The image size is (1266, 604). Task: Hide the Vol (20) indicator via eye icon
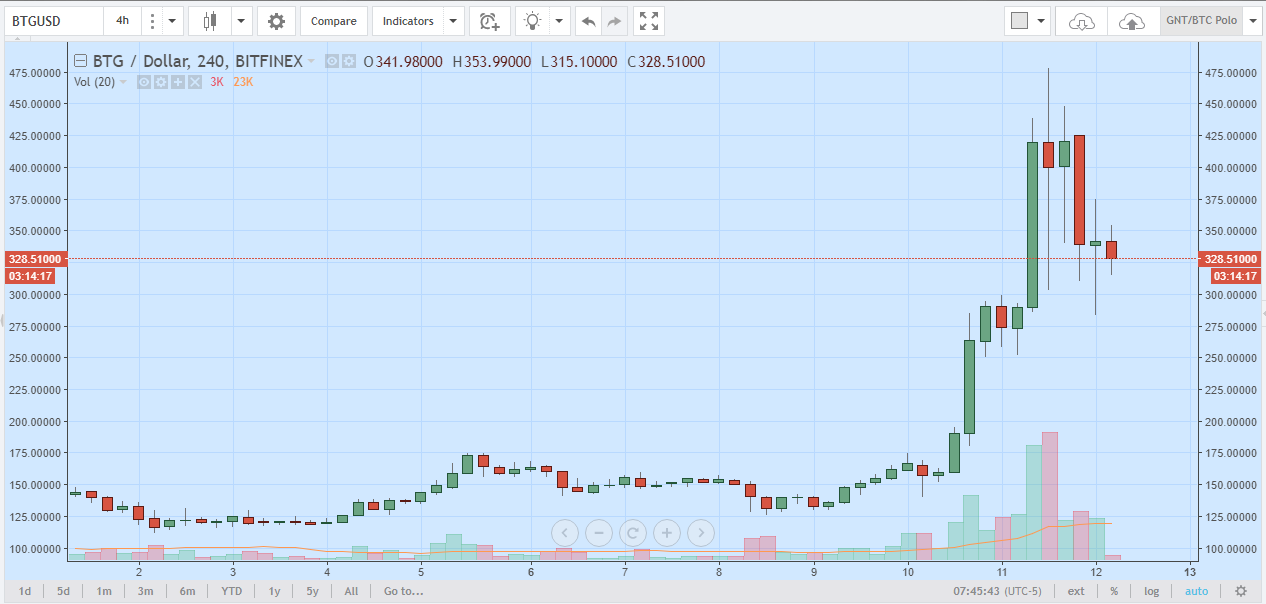pos(144,82)
